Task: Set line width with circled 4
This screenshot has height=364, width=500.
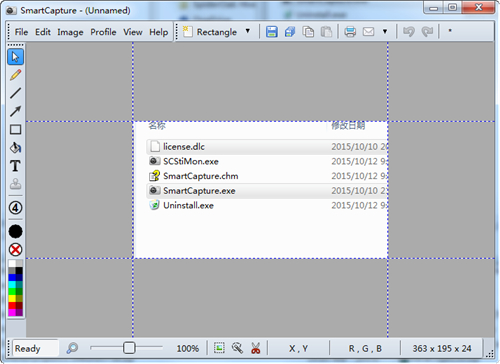Action: (x=15, y=208)
